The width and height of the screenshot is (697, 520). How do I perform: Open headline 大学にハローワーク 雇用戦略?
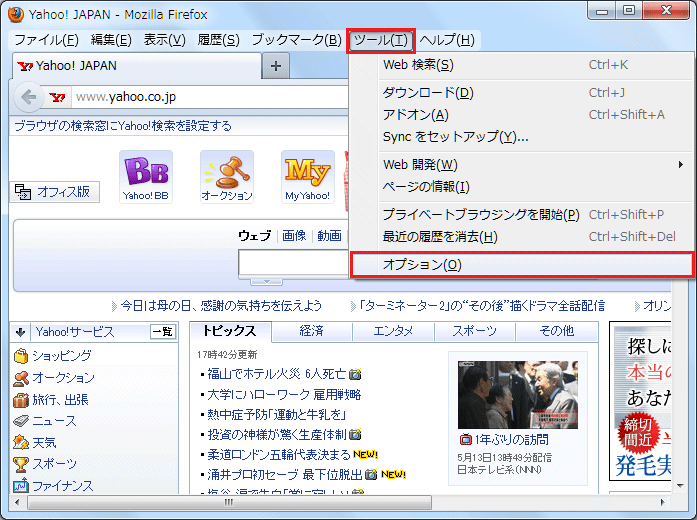[x=284, y=395]
